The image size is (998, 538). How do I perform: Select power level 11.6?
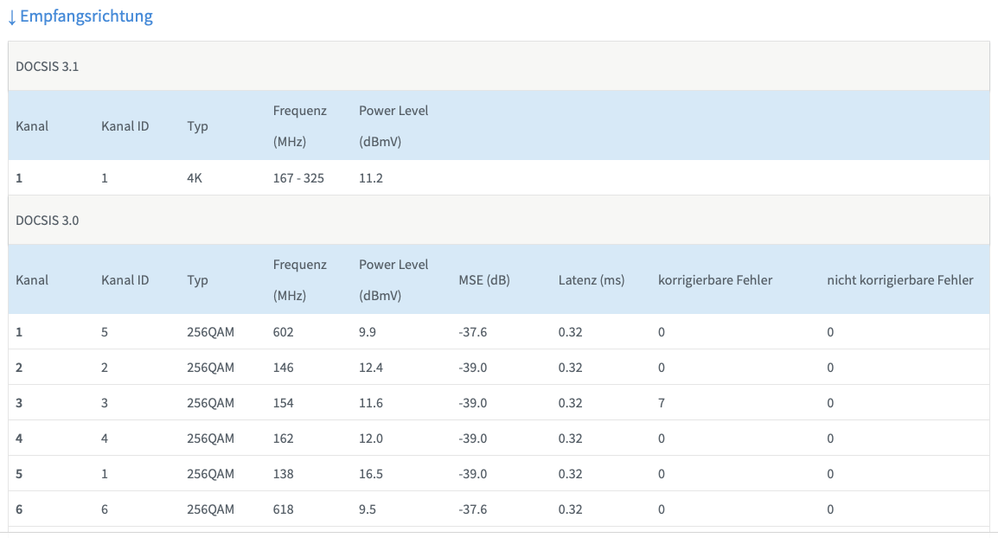(x=371, y=402)
